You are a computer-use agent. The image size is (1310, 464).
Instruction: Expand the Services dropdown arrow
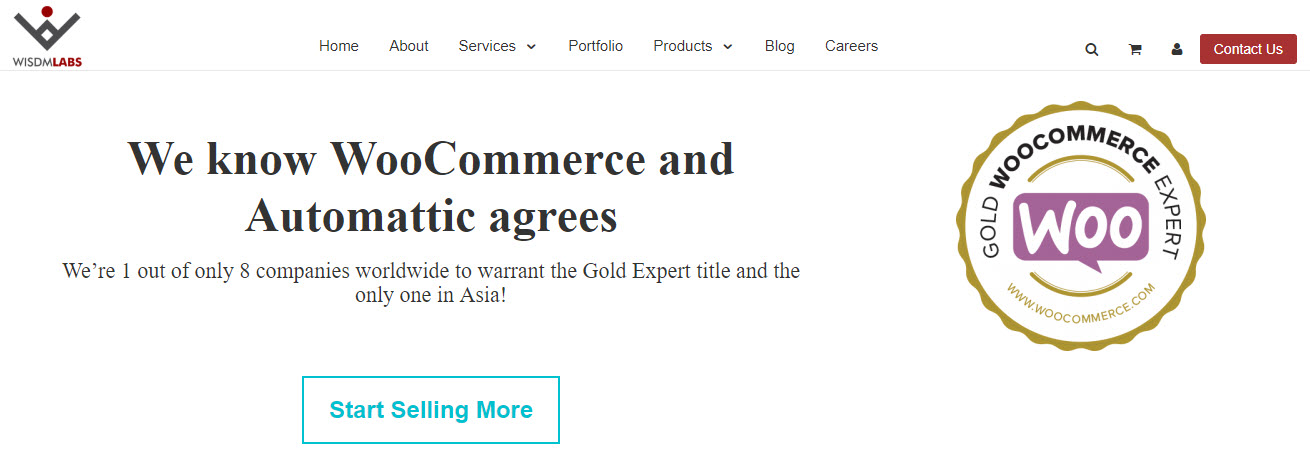(531, 47)
